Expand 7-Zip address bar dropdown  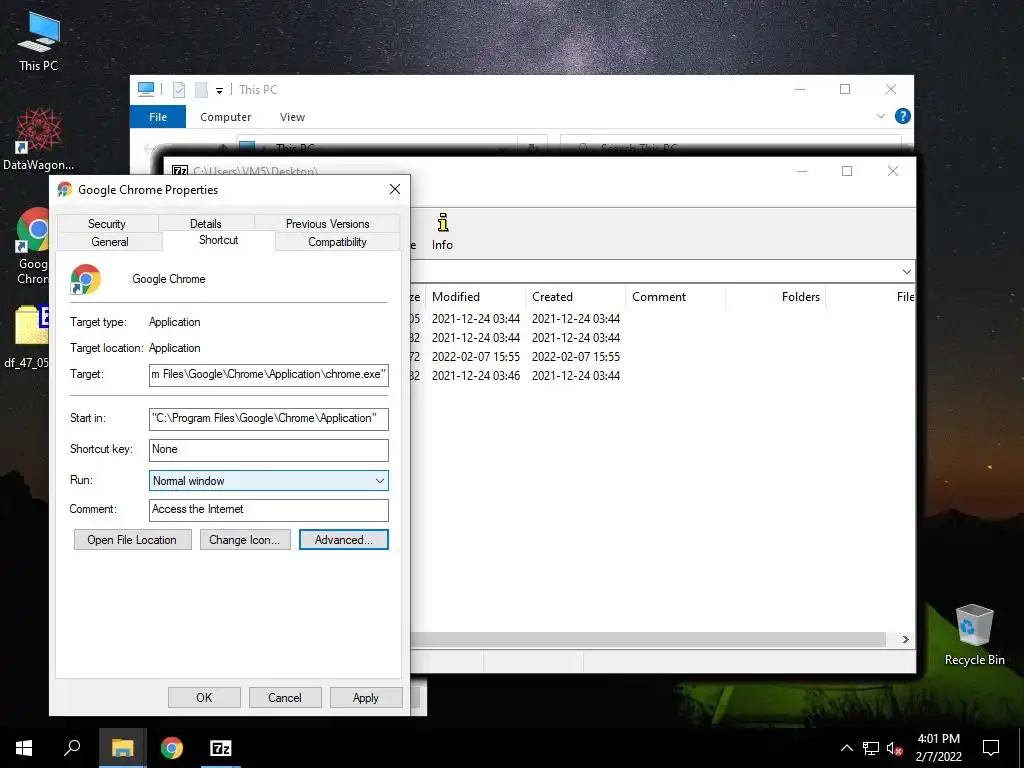click(906, 272)
